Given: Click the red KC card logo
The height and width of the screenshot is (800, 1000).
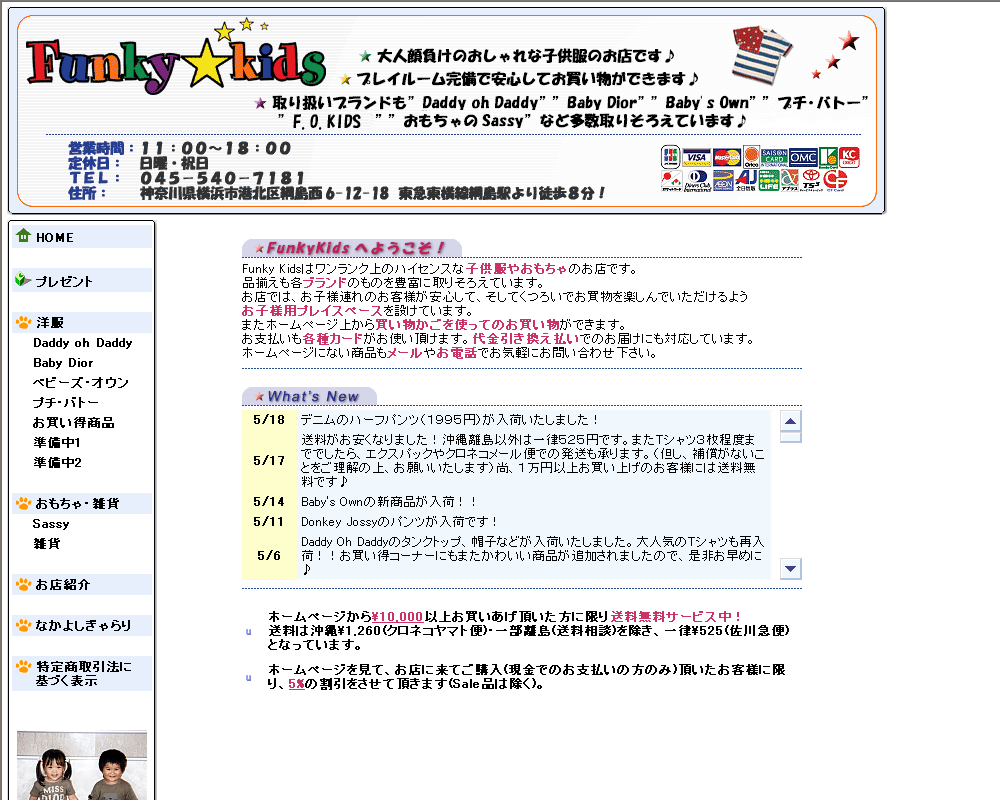Looking at the screenshot, I should [x=849, y=157].
